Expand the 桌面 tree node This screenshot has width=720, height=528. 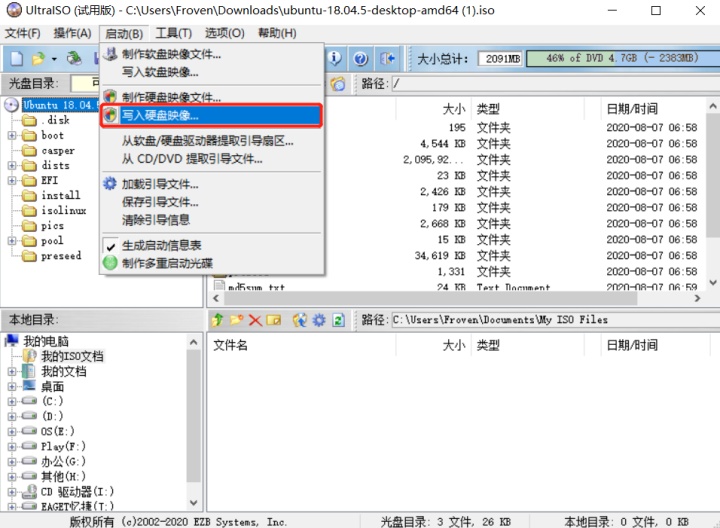12,387
